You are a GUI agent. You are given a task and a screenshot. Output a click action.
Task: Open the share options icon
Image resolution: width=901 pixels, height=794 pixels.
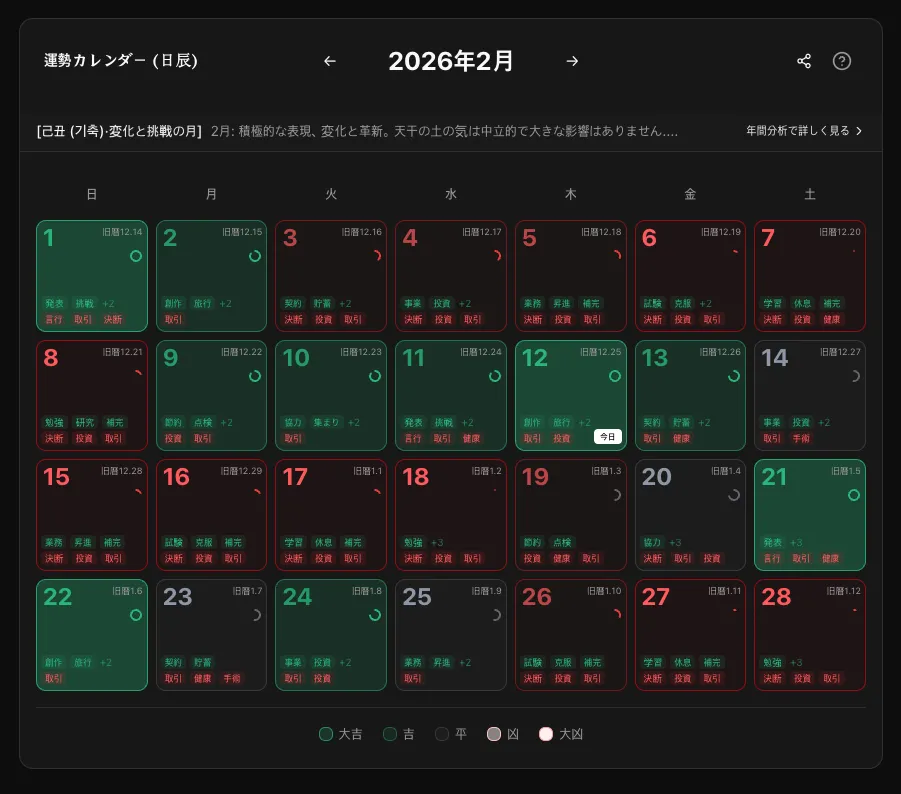pos(804,61)
